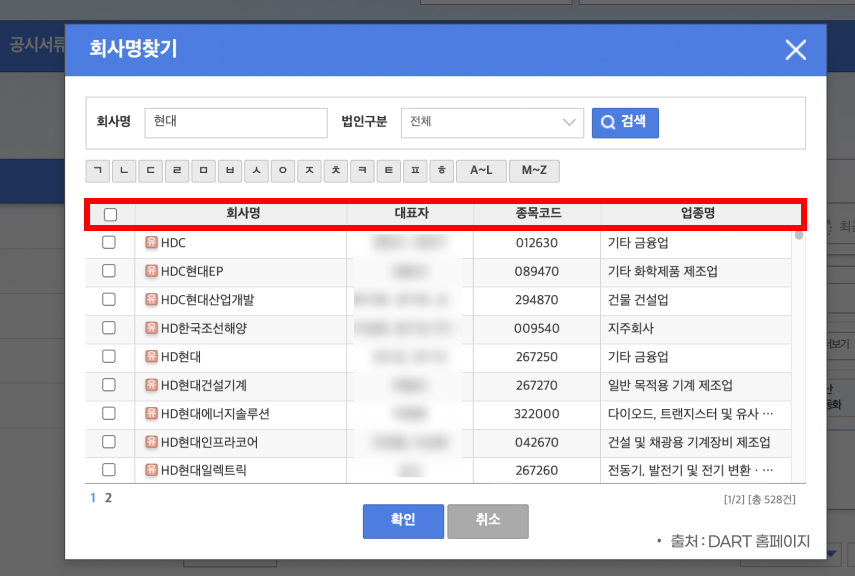Image resolution: width=855 pixels, height=576 pixels.
Task: Click the 회사명 search input field
Action: point(236,122)
